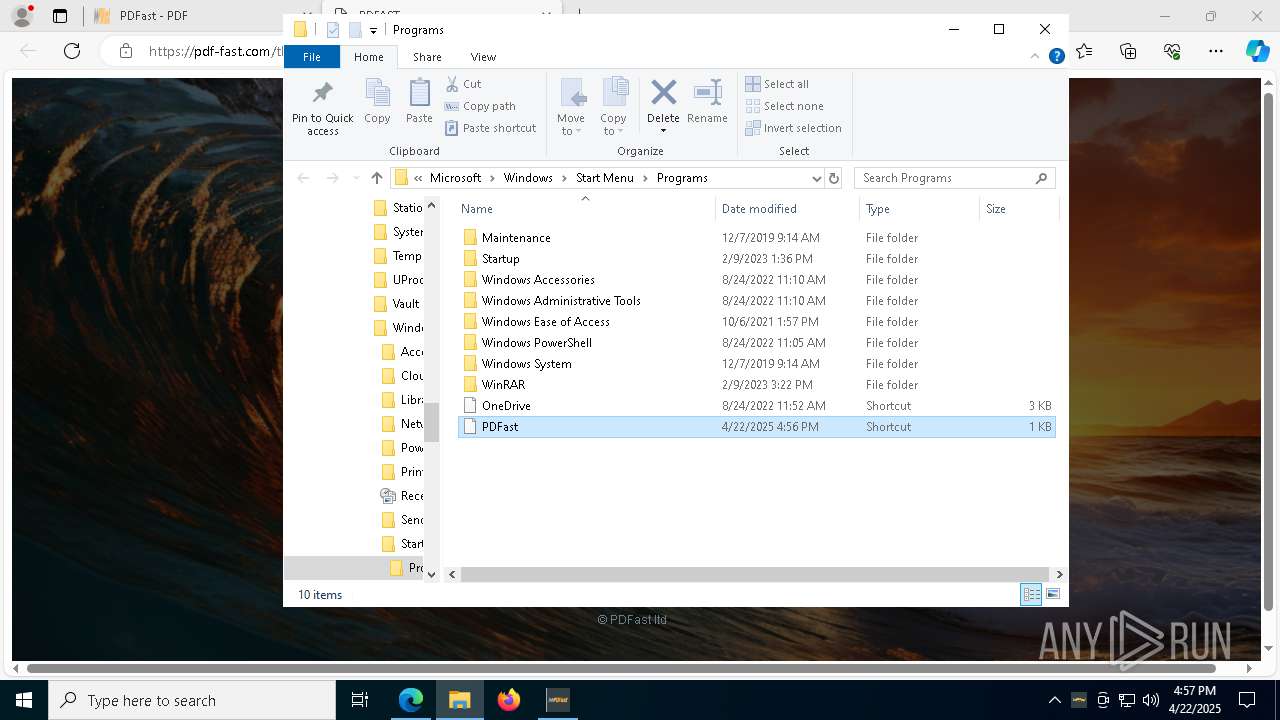
Task: Open Explorer Help question icon
Action: click(x=1056, y=57)
